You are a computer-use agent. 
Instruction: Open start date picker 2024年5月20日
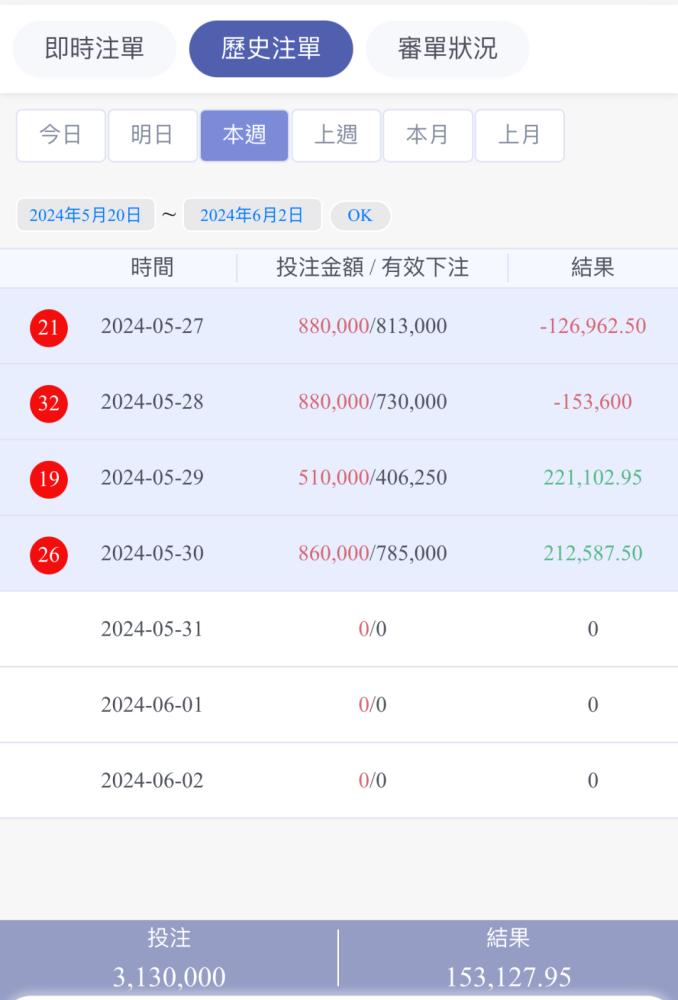tap(85, 215)
